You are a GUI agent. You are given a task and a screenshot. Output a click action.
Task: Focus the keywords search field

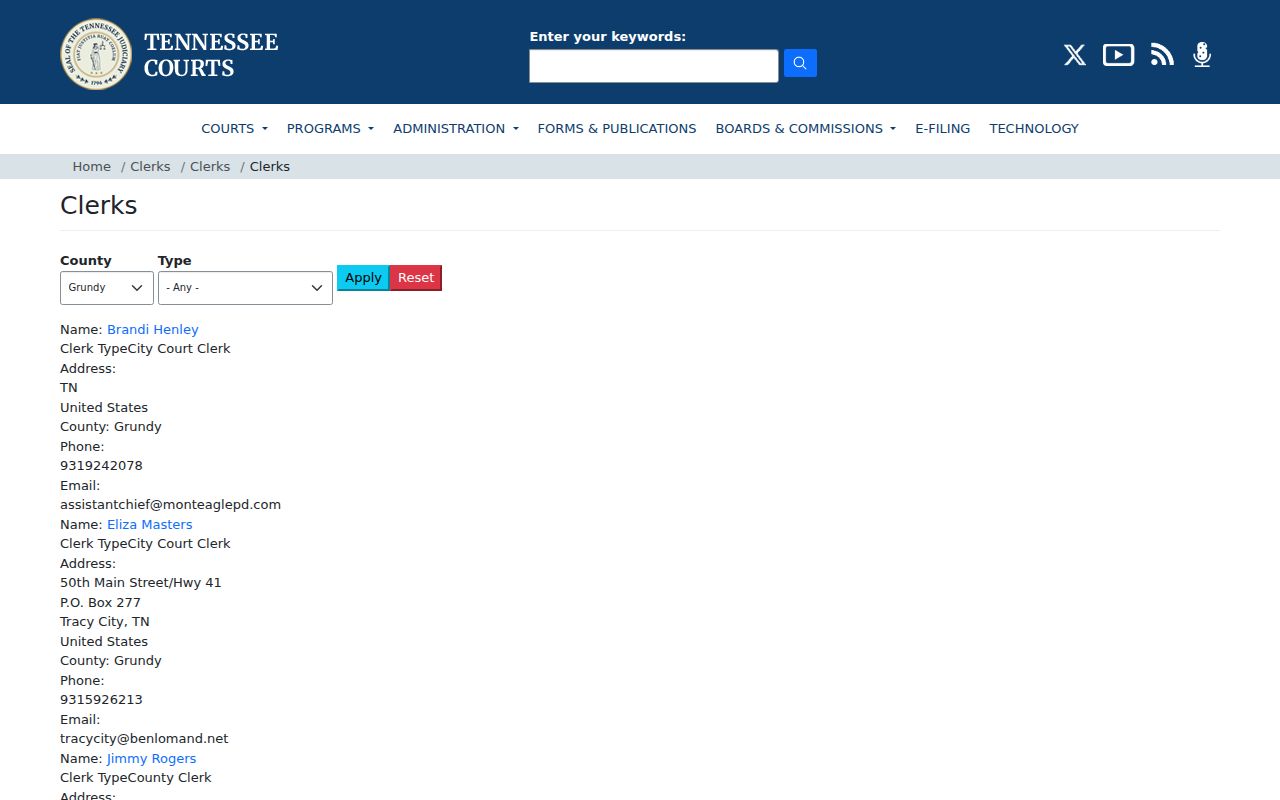pos(654,66)
